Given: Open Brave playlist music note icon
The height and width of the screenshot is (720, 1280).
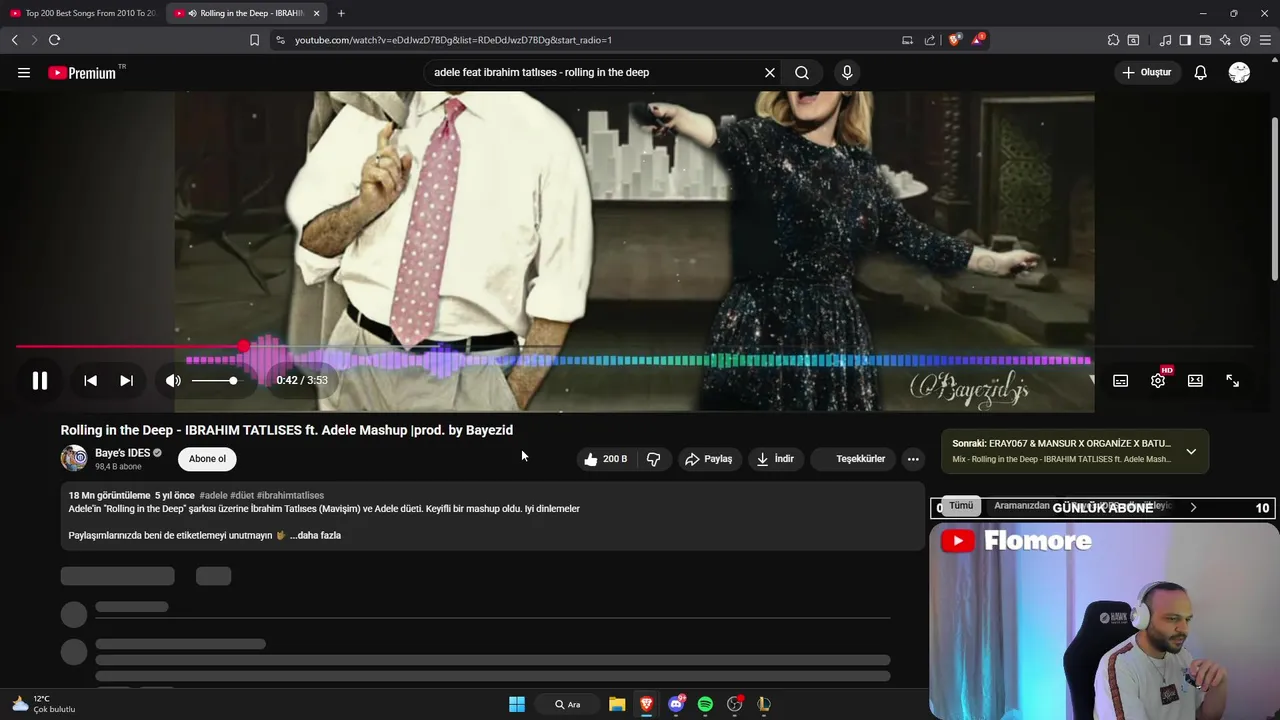Looking at the screenshot, I should pyautogui.click(x=1165, y=40).
